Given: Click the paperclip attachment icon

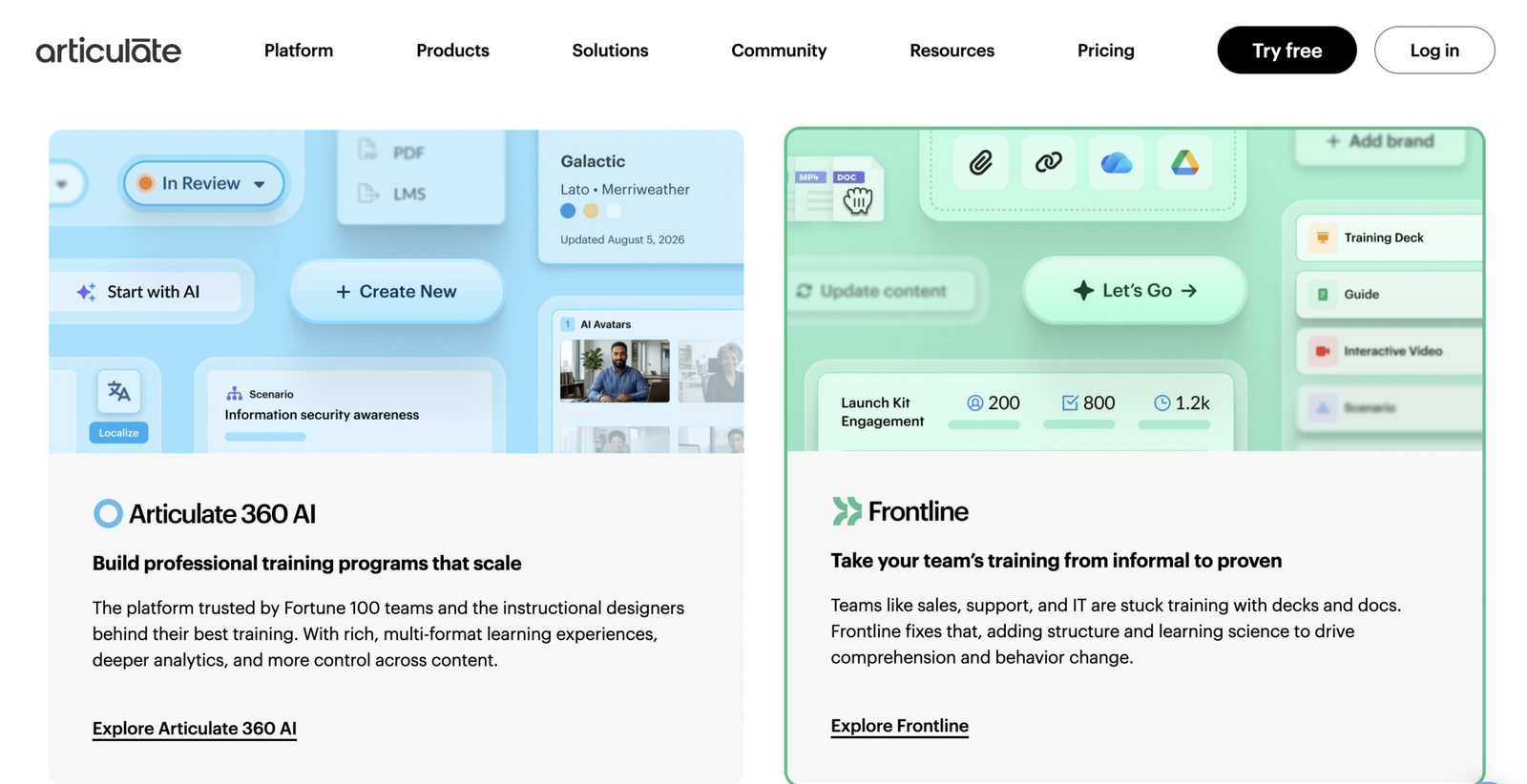Looking at the screenshot, I should point(980,163).
